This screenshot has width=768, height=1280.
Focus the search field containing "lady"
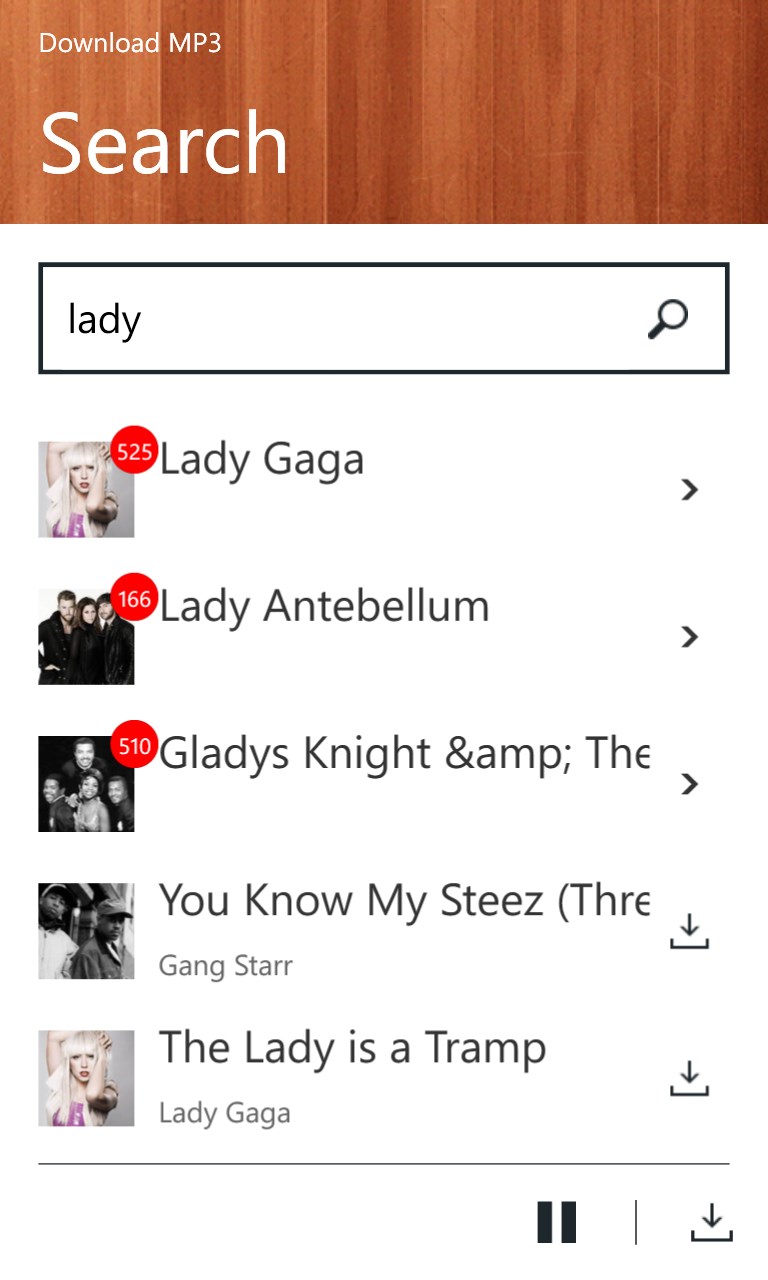tap(340, 319)
